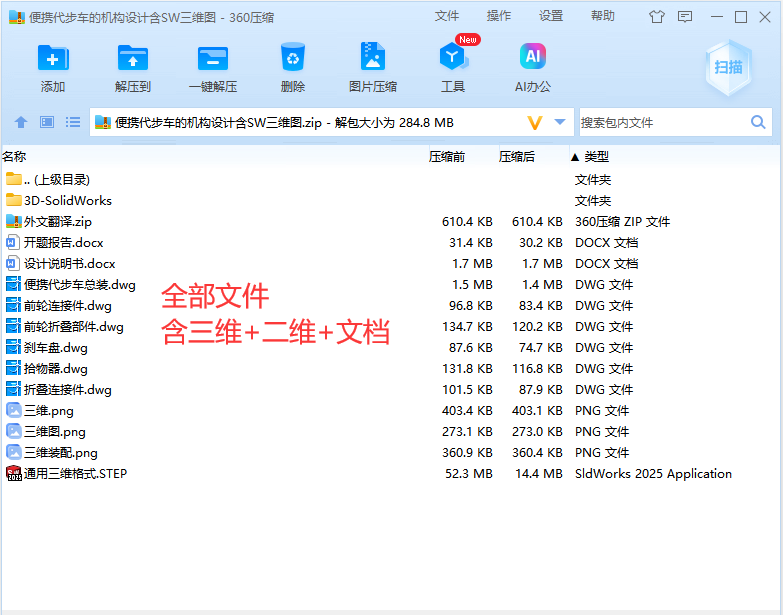The image size is (783, 615).
Task: Click the 删除 (Delete) trash icon
Action: pos(293,57)
